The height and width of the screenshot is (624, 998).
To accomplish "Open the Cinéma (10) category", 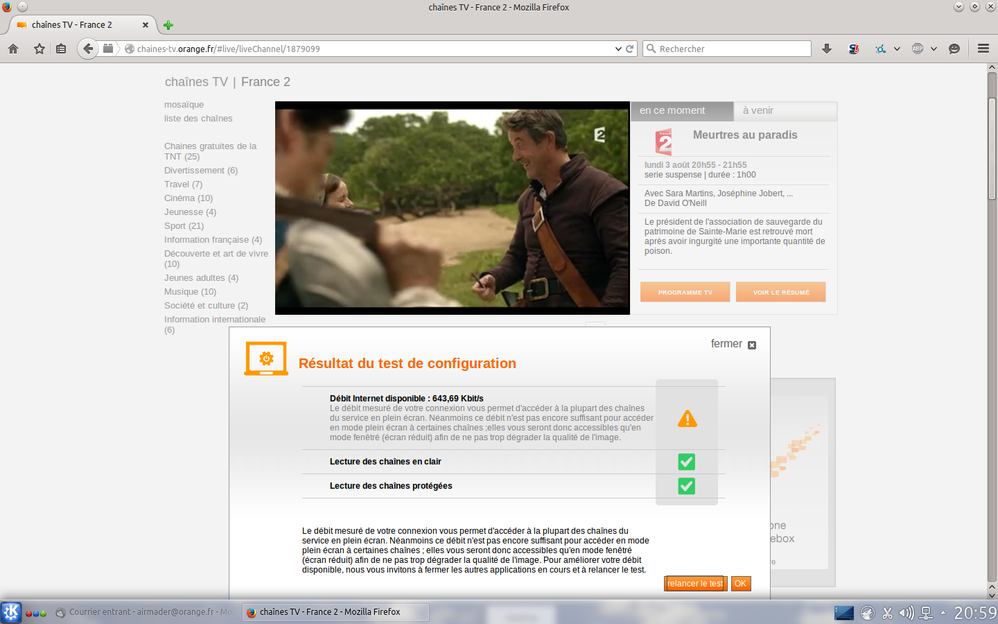I will tap(188, 198).
